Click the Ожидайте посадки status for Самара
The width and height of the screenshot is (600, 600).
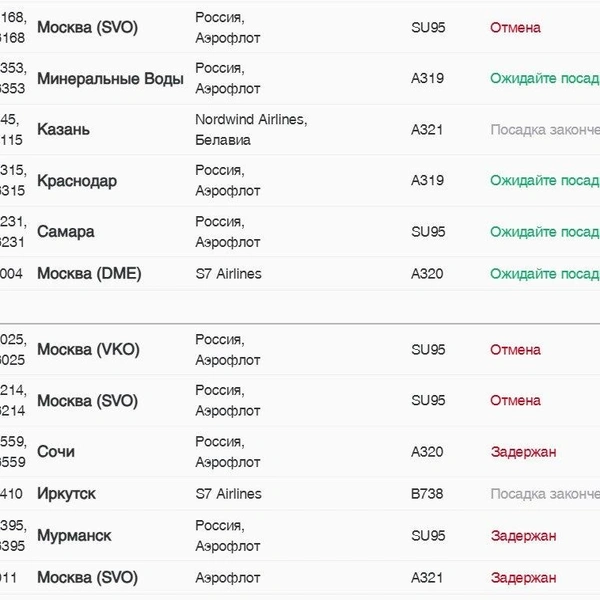click(x=545, y=232)
